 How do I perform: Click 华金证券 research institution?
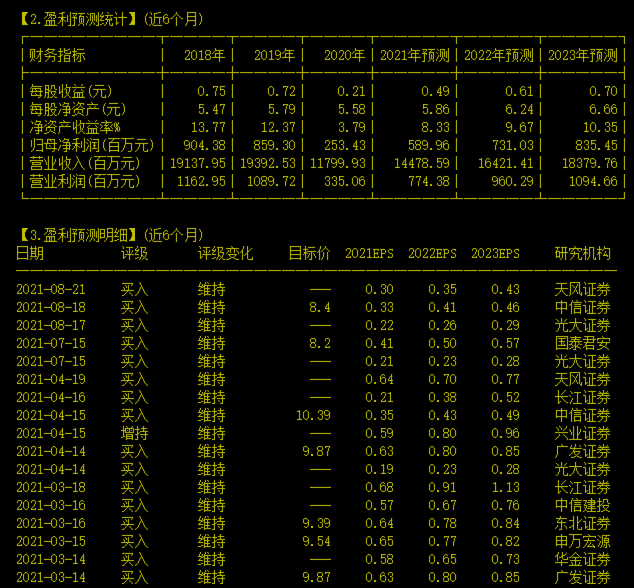coord(582,559)
